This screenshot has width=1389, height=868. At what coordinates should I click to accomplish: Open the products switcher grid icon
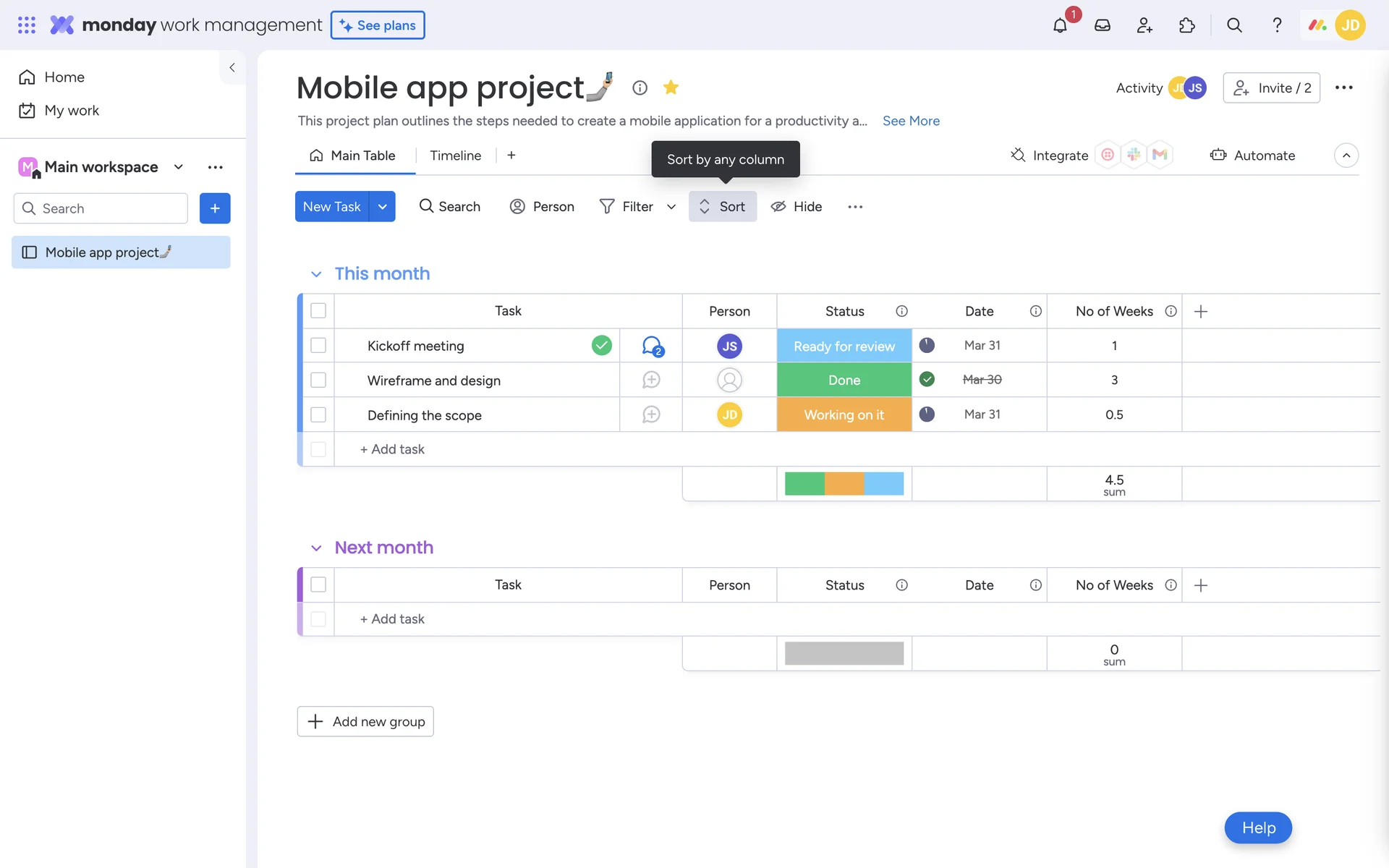27,25
